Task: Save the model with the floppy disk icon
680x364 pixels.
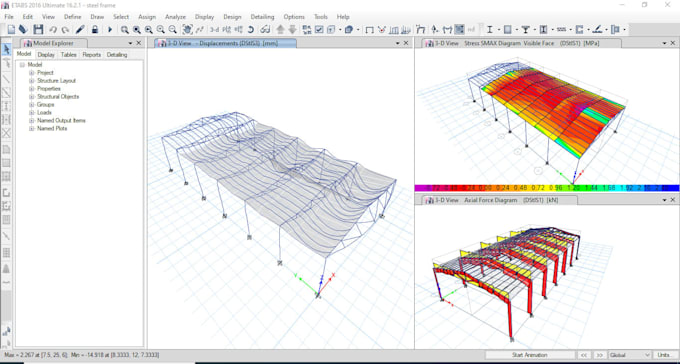Action: 38,30
